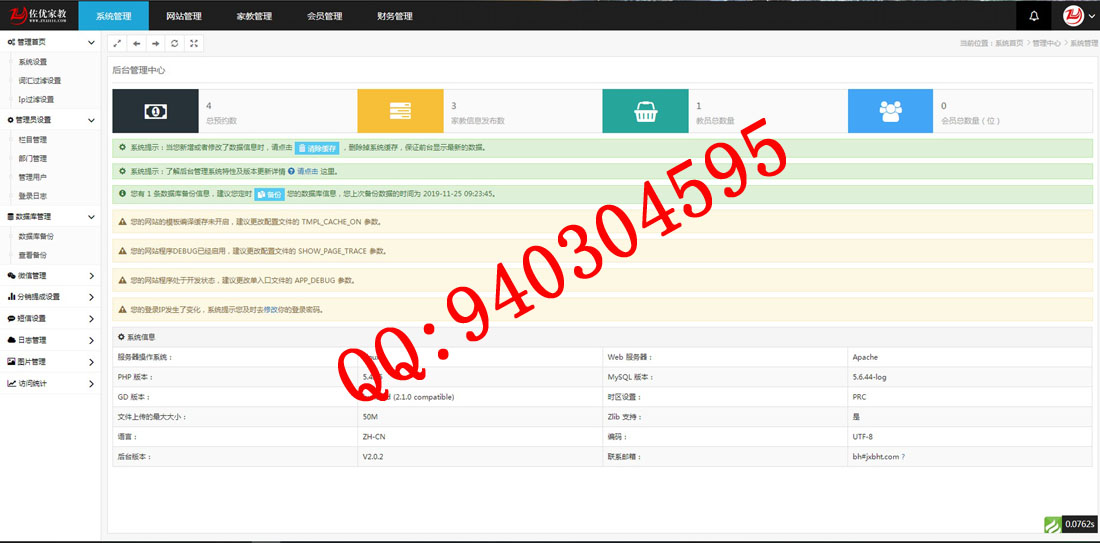Click the four-arrow fullscreen toolbar icon

click(194, 43)
